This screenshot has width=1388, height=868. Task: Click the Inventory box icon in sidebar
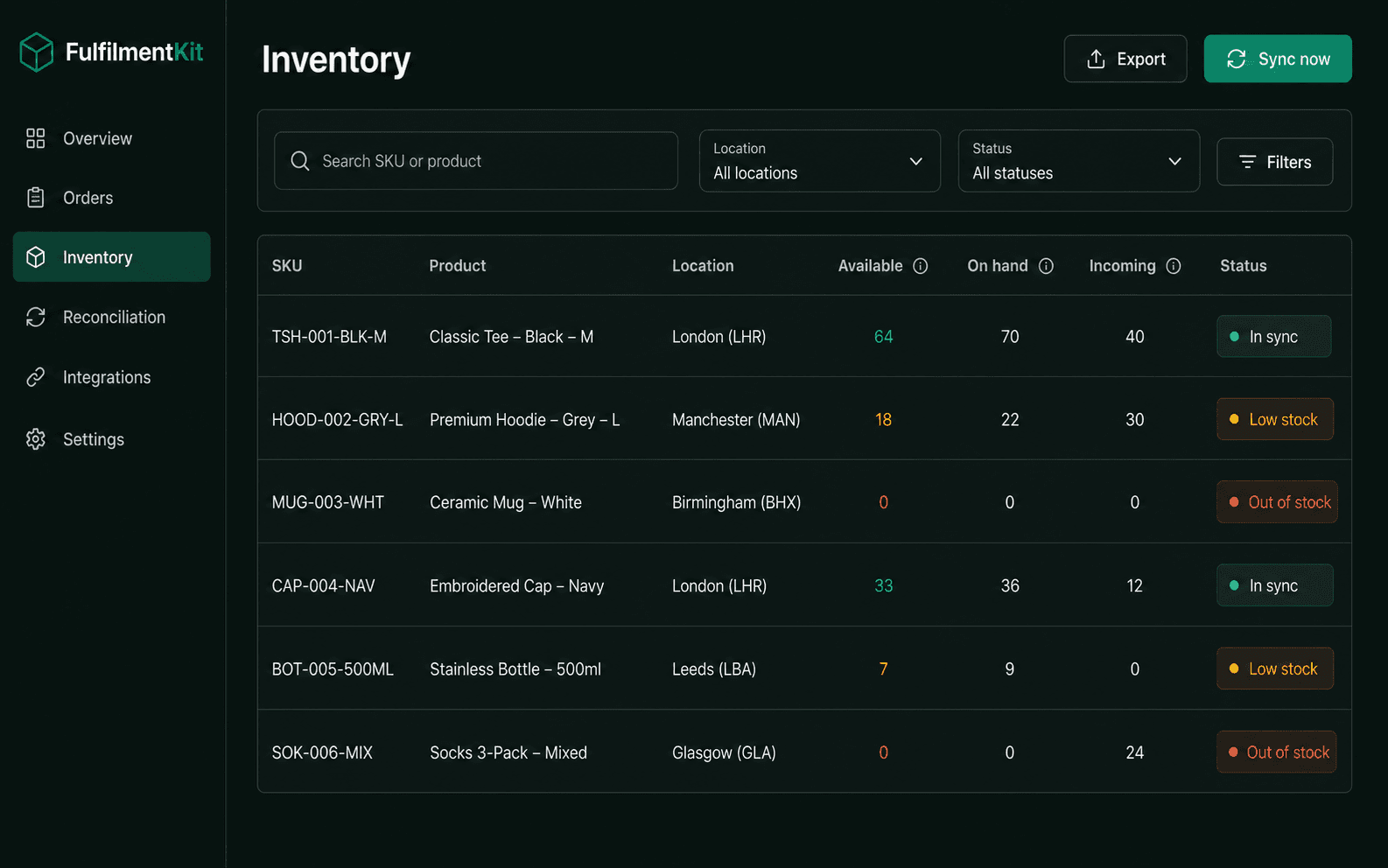pos(36,257)
